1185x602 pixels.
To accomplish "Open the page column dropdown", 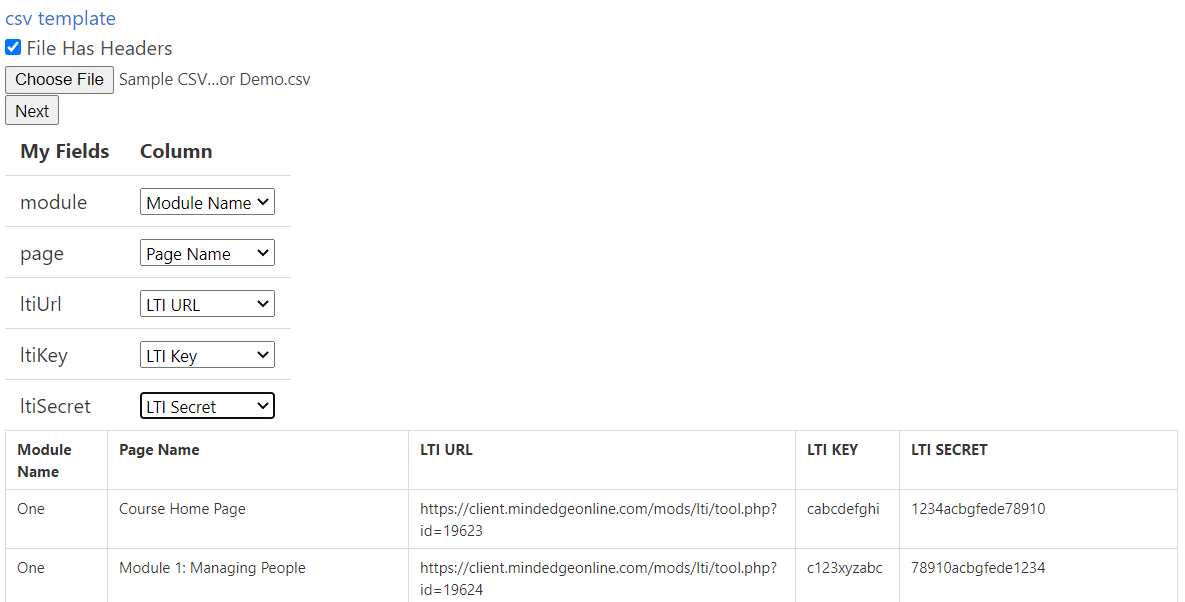I will coord(207,252).
